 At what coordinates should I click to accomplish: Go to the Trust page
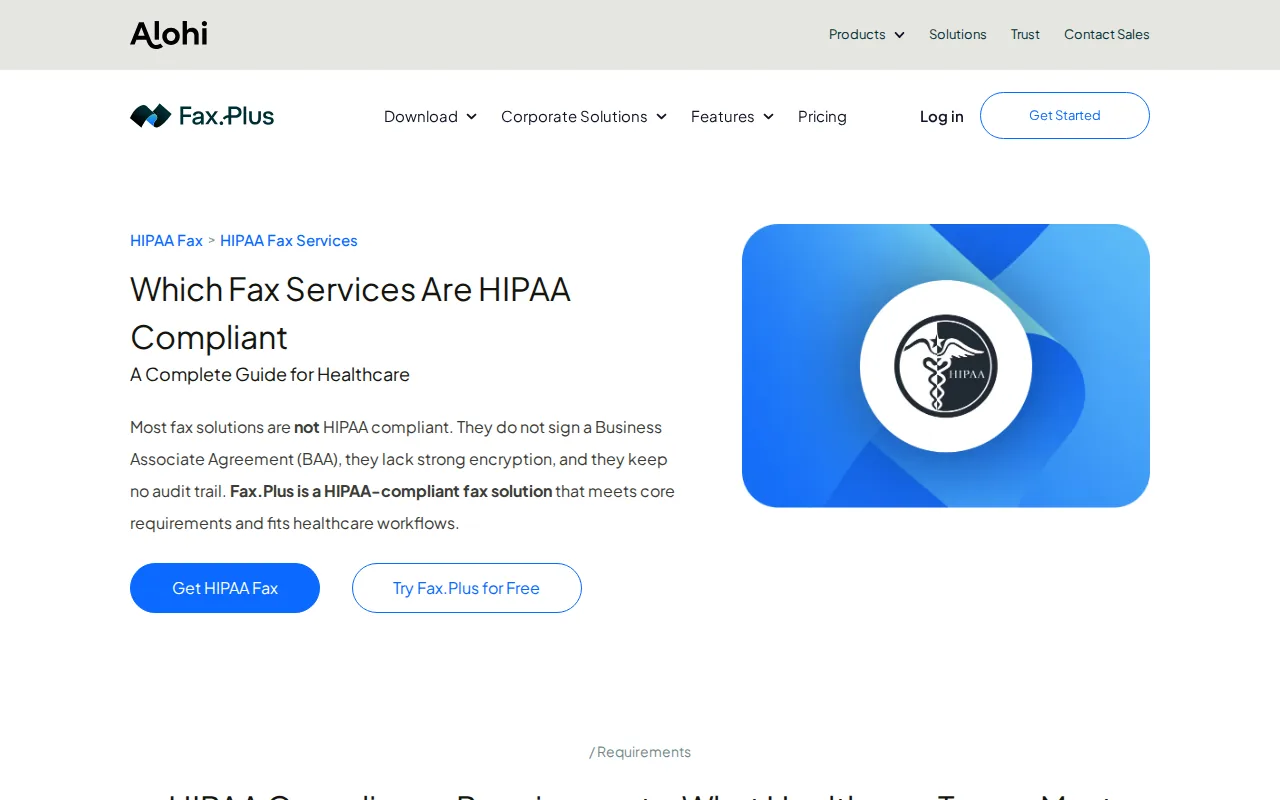coord(1025,34)
